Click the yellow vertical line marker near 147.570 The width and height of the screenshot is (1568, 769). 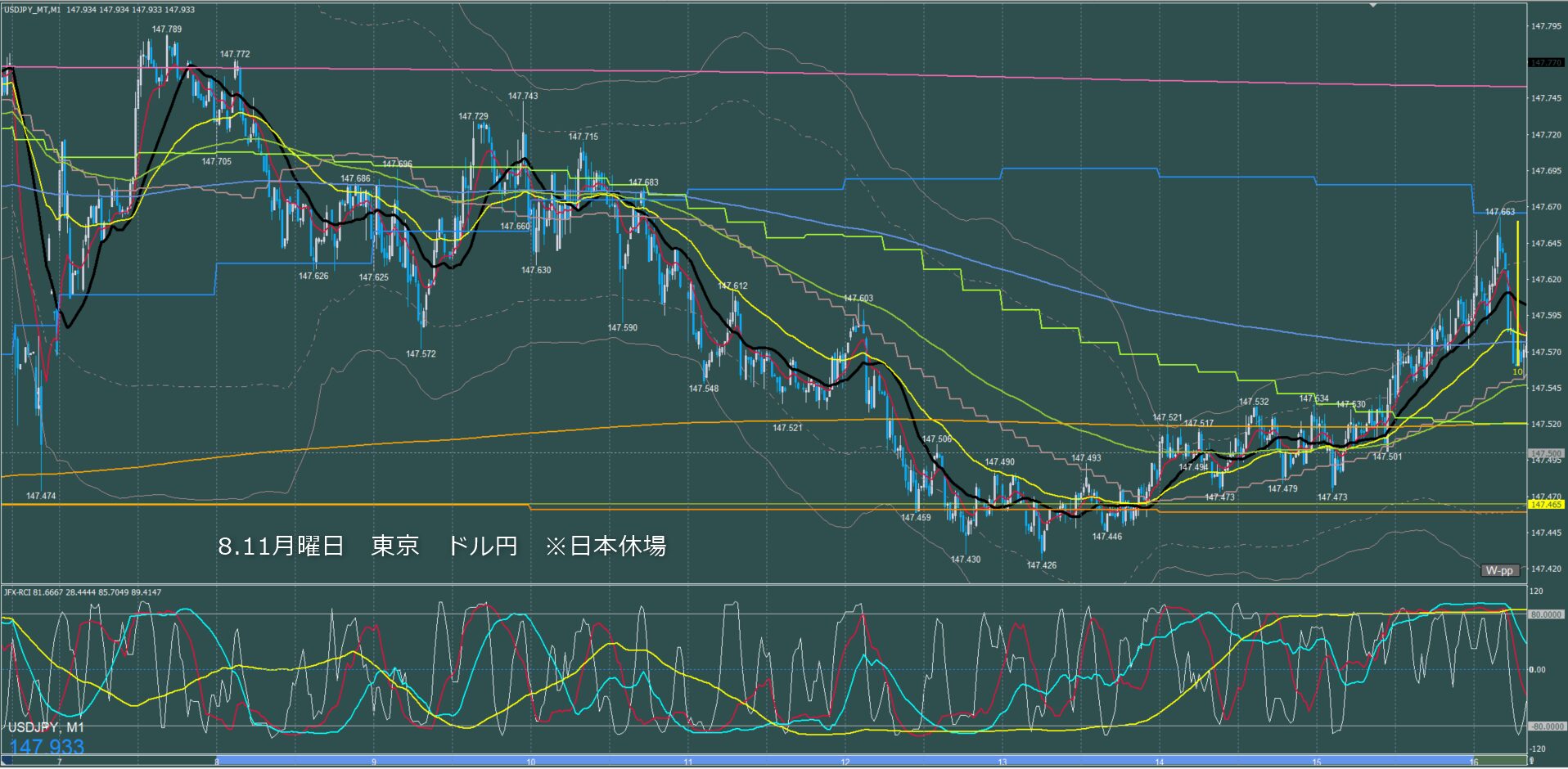pos(1517,293)
